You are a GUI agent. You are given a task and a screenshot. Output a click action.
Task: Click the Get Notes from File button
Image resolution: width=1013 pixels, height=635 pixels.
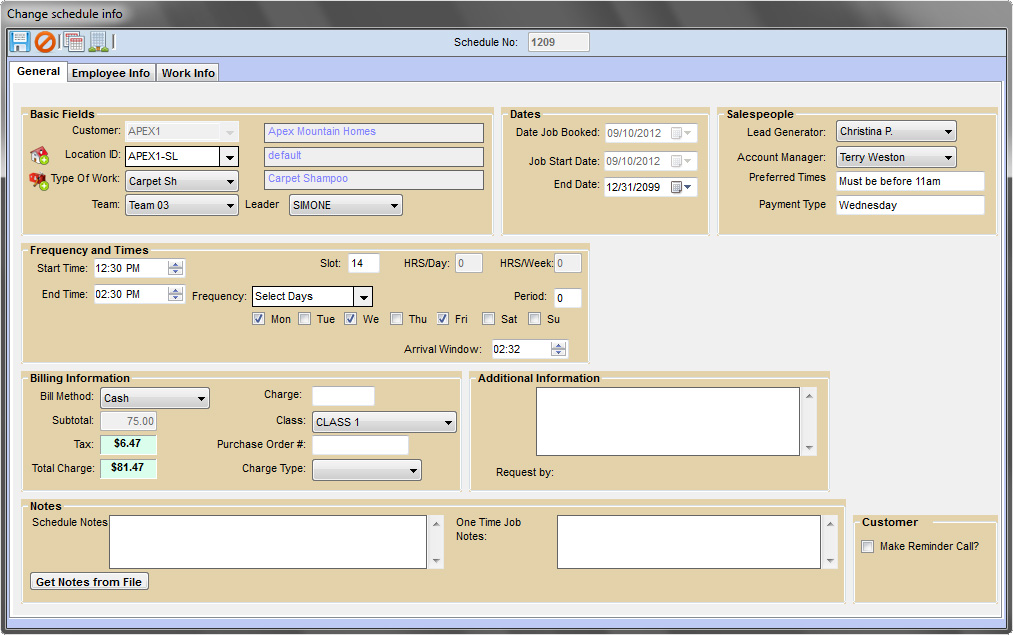point(89,581)
